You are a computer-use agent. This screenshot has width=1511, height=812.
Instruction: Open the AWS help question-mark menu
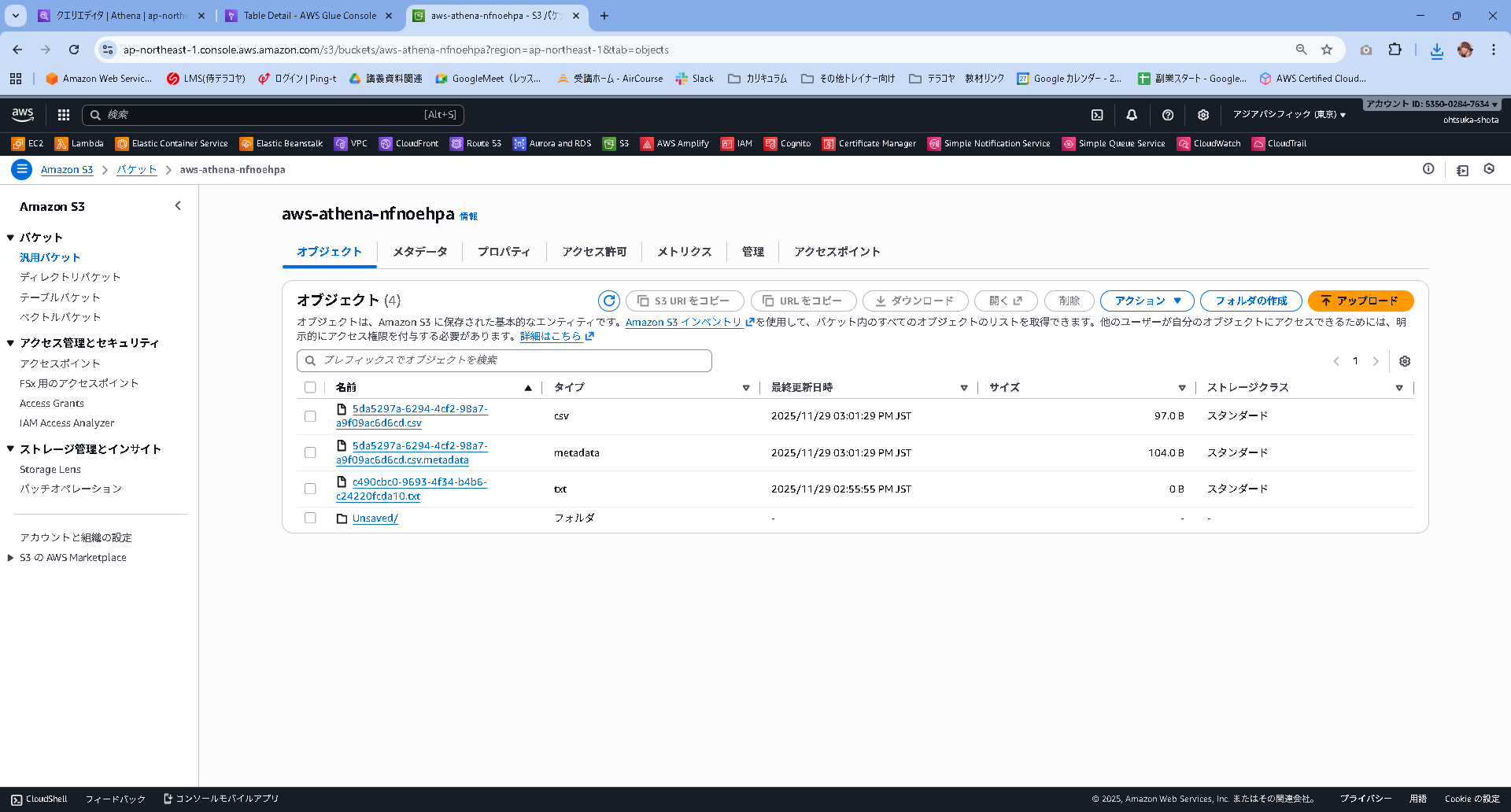pos(1168,115)
